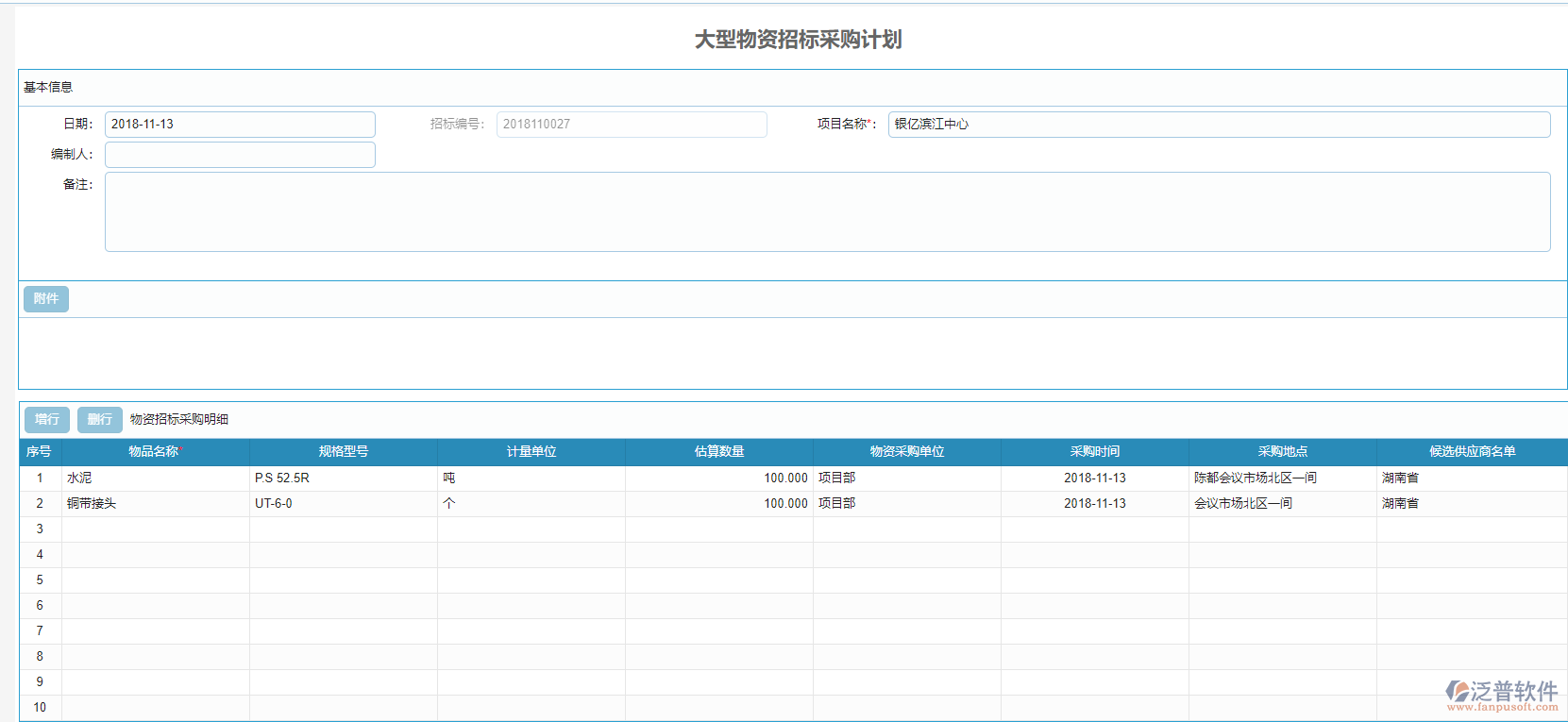The width and height of the screenshot is (1568, 722).
Task: Click the 日期 date input field
Action: click(240, 125)
